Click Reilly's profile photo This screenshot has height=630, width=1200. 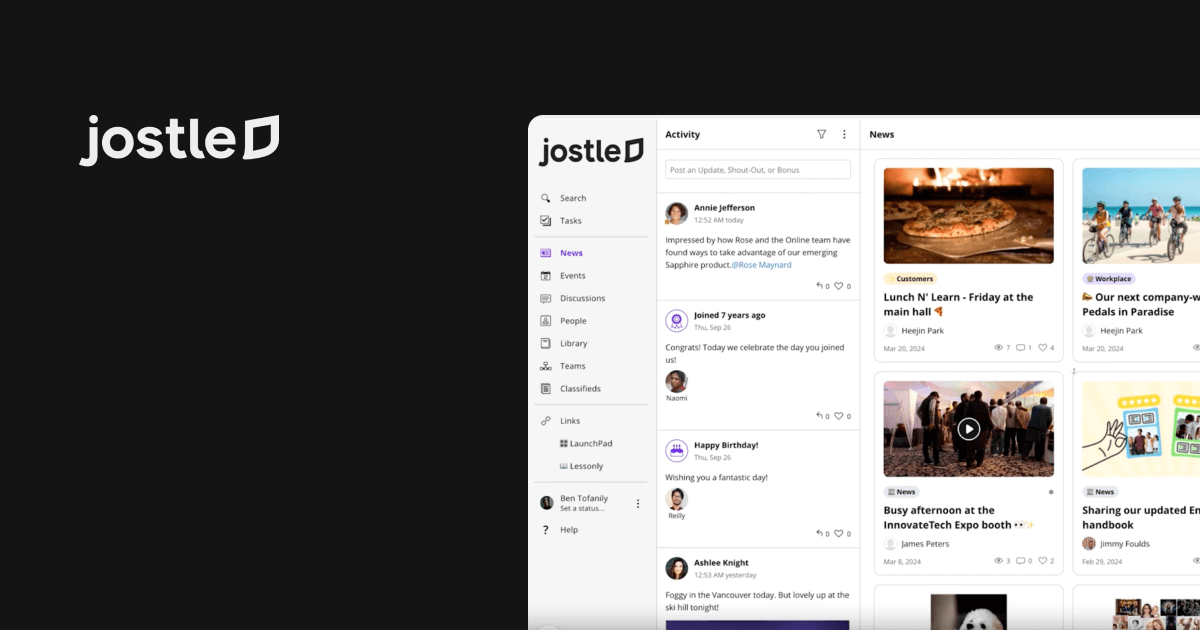(x=677, y=499)
